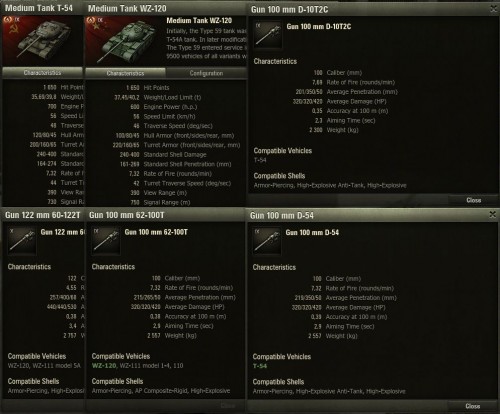
Task: Select the 62-100T gun icon
Action: 106,240
